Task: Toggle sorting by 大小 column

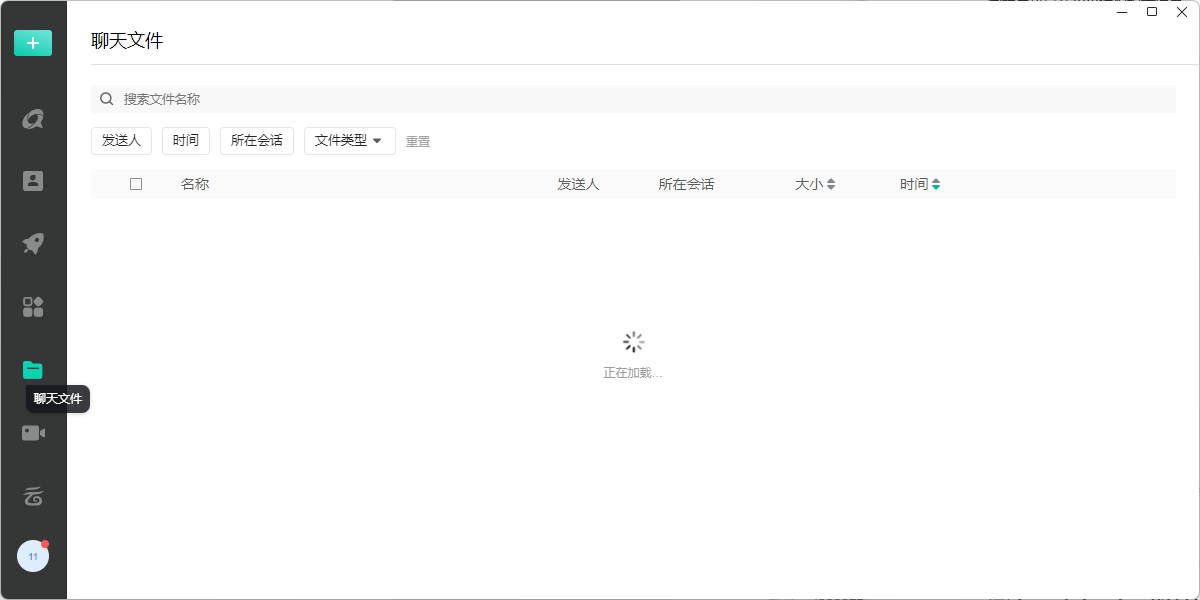Action: click(816, 184)
